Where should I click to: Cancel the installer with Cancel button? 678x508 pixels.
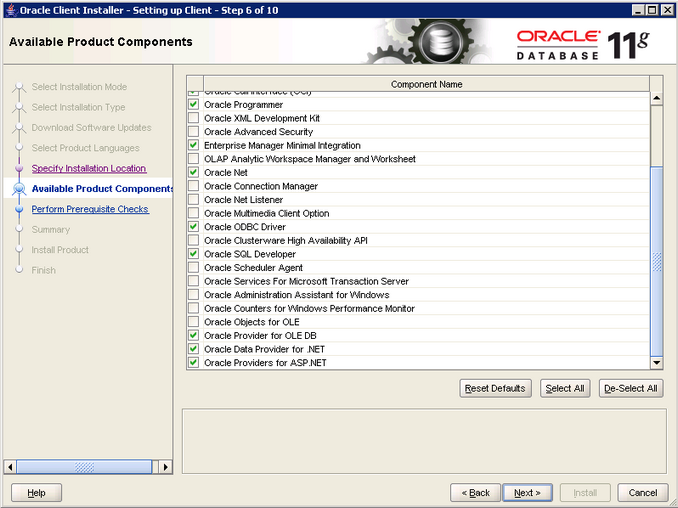[643, 492]
